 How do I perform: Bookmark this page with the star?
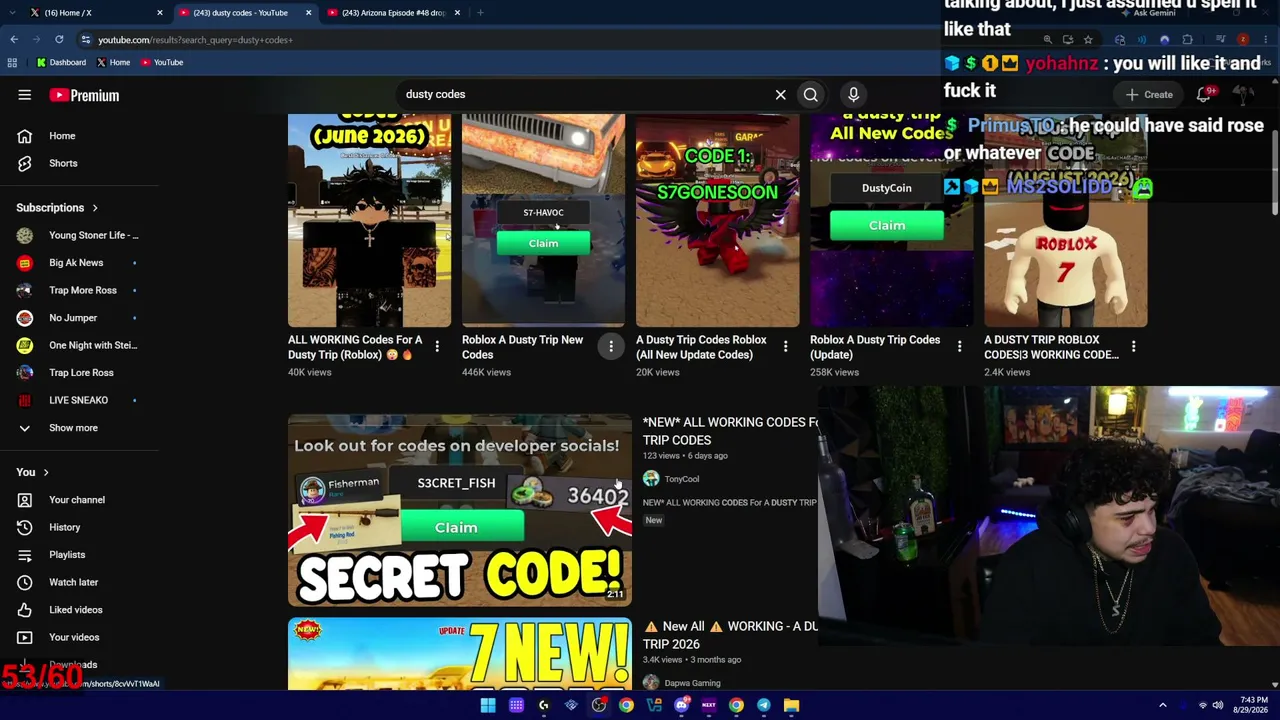pyautogui.click(x=1088, y=40)
